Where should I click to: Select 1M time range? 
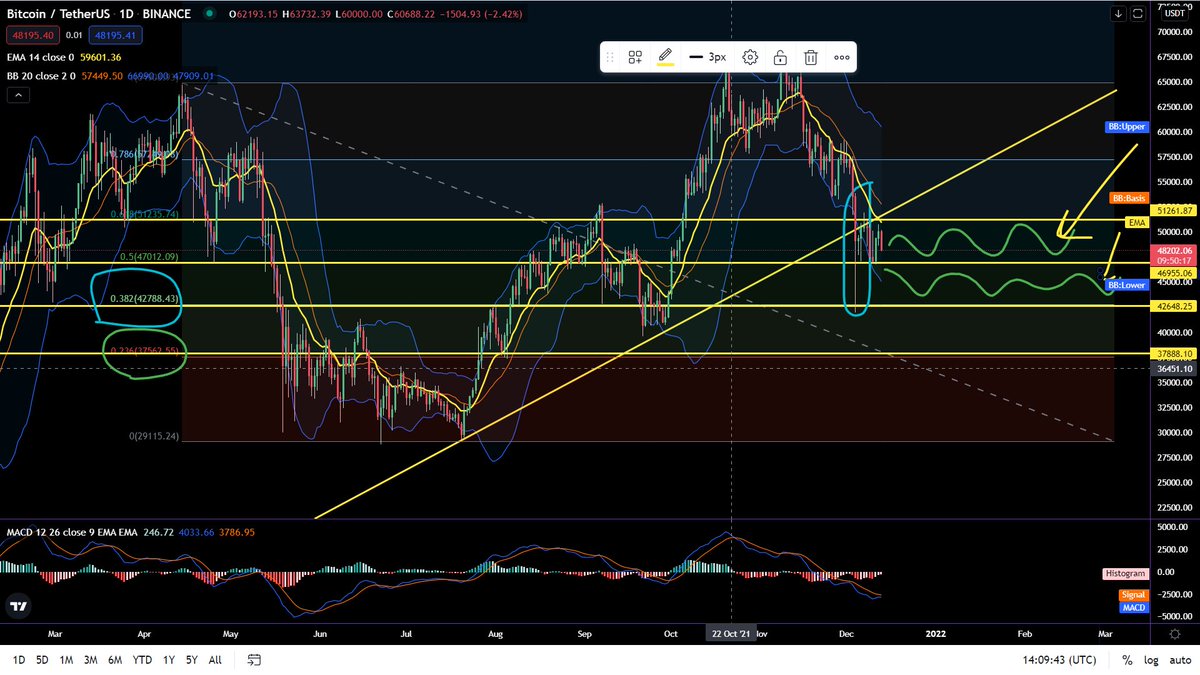click(66, 660)
